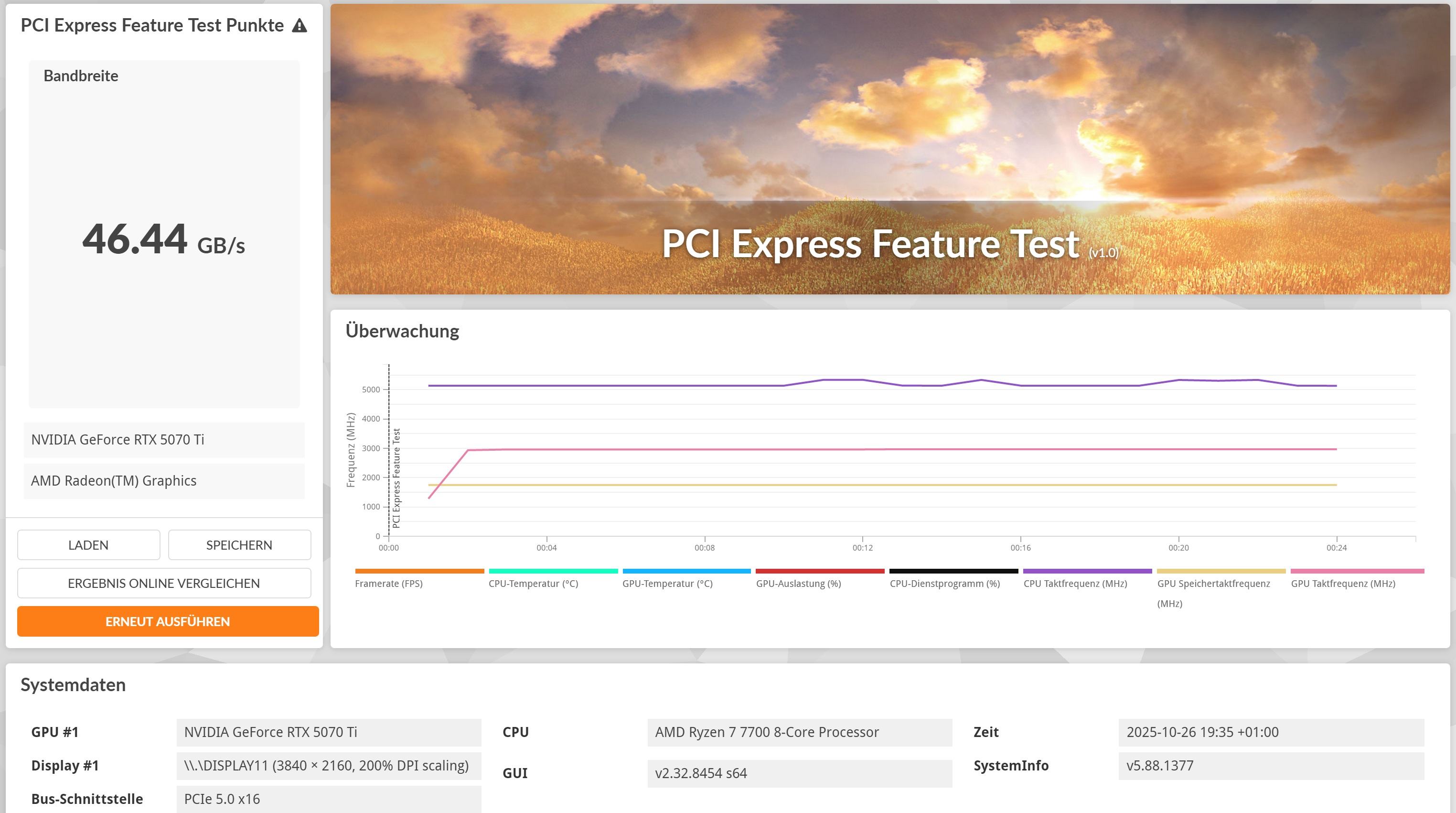Viewport: 1456px width, 813px height.
Task: Toggle GPU Taktfrequenz pink legend swatch
Action: pyautogui.click(x=1357, y=572)
